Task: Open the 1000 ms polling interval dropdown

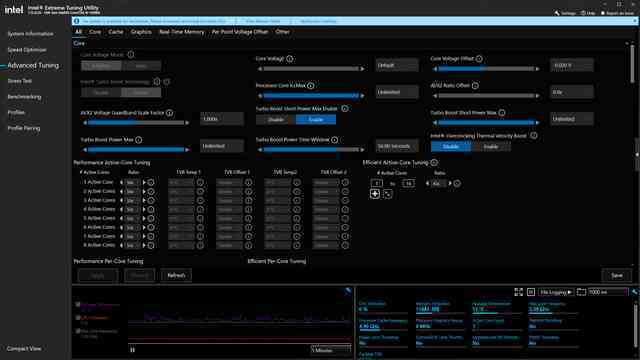Action: (608, 292)
